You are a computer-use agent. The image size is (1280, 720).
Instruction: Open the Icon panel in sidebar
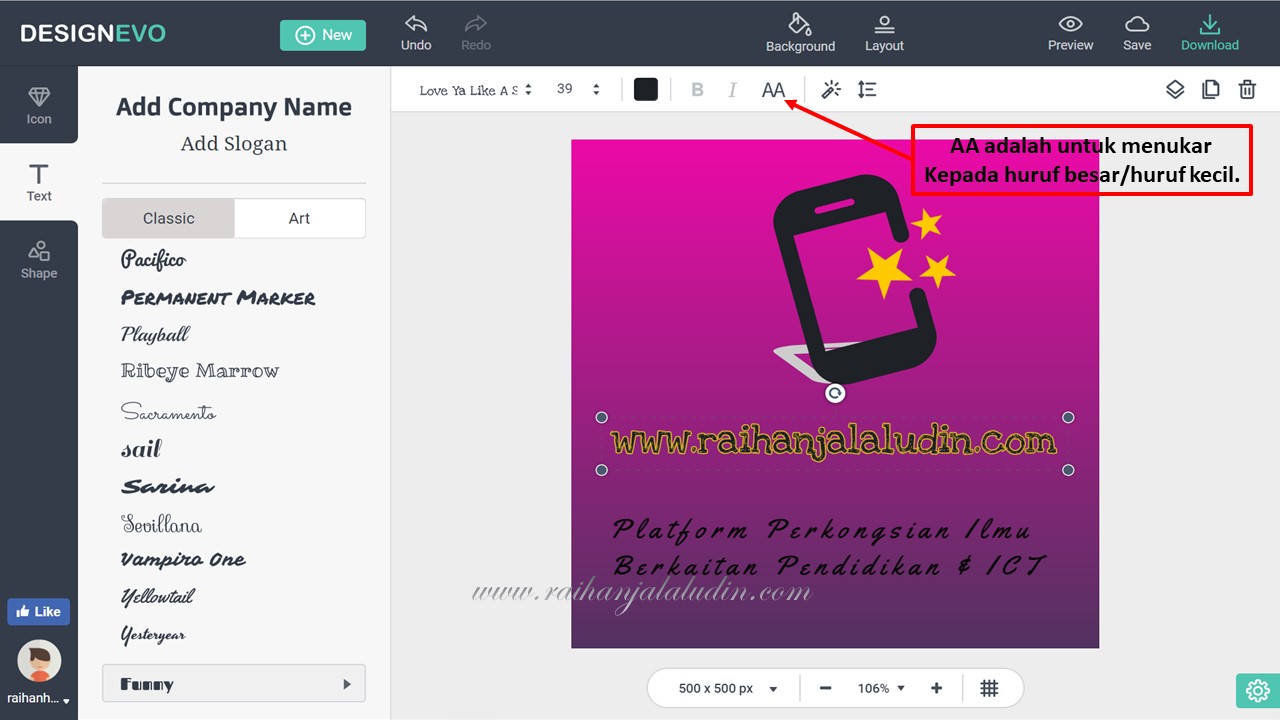(x=39, y=105)
